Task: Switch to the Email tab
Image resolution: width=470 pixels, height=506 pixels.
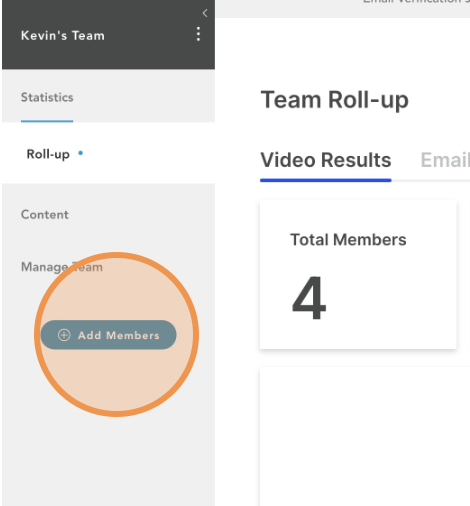Action: coord(445,160)
